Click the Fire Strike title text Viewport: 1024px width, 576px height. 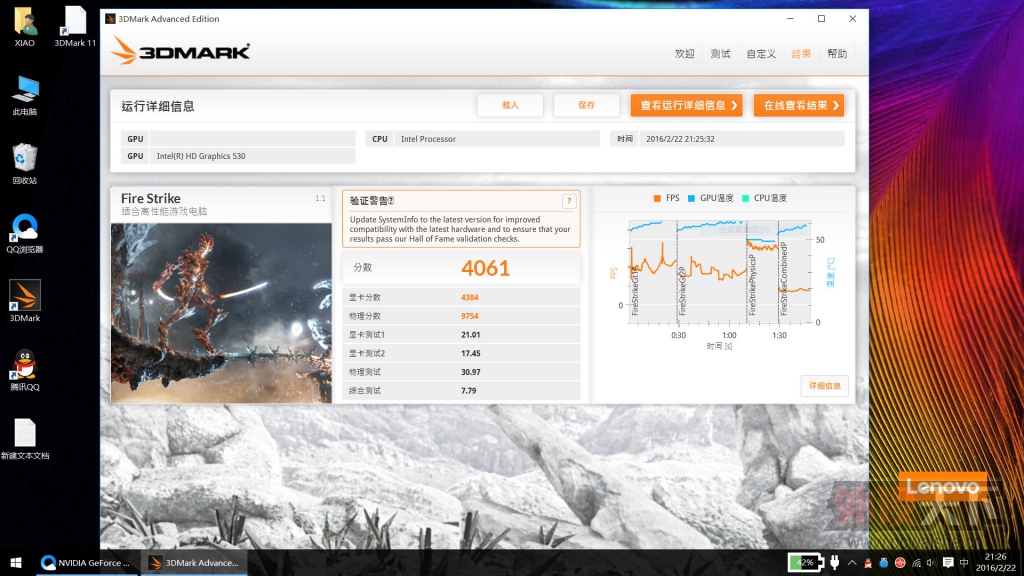151,199
